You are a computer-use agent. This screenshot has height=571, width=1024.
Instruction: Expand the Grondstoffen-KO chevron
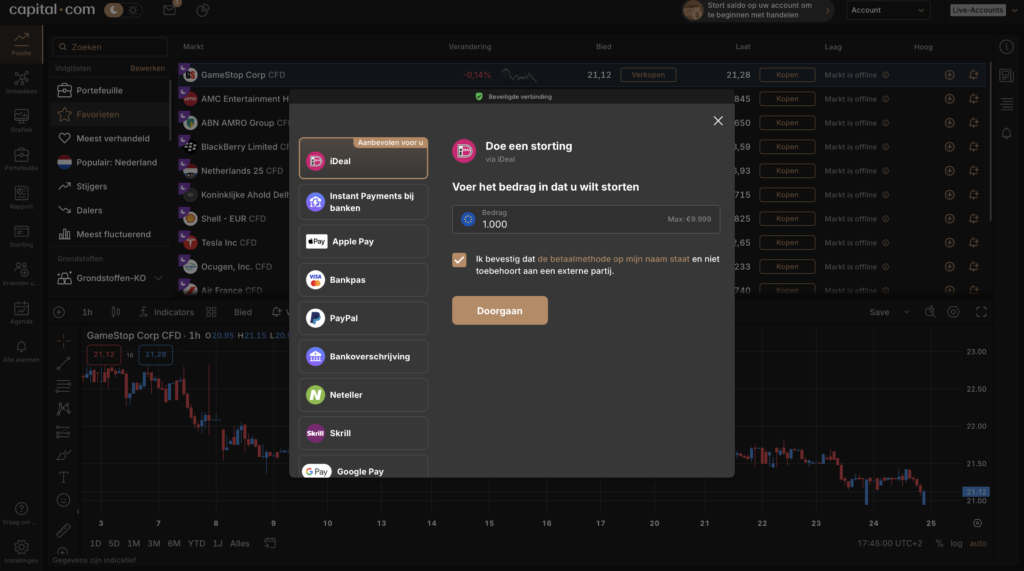[158, 278]
